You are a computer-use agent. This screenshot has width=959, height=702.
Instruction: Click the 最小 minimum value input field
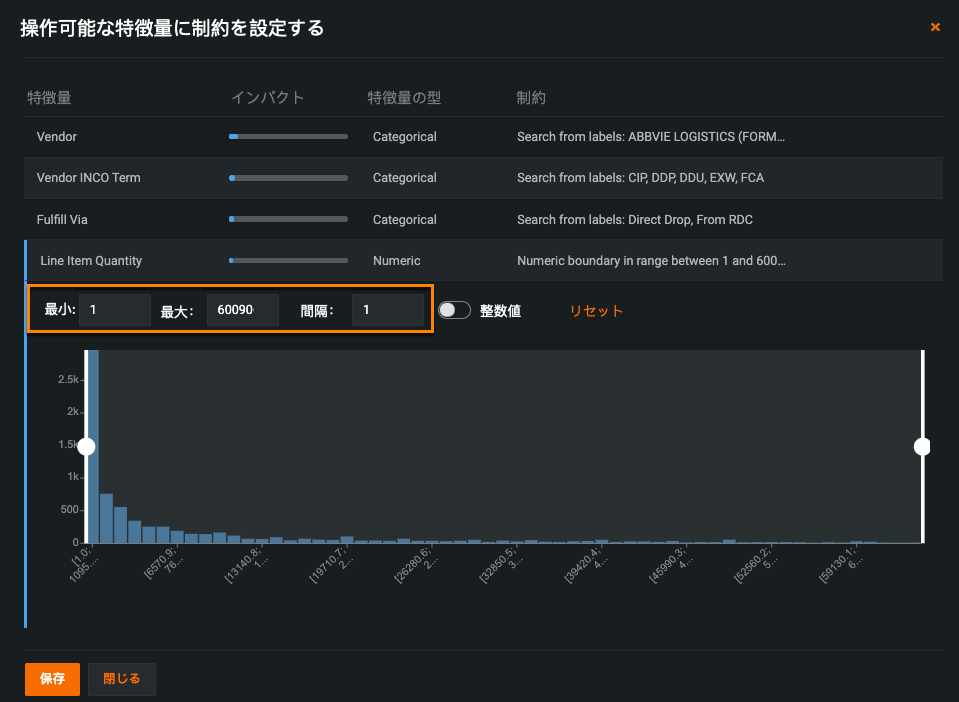click(114, 310)
